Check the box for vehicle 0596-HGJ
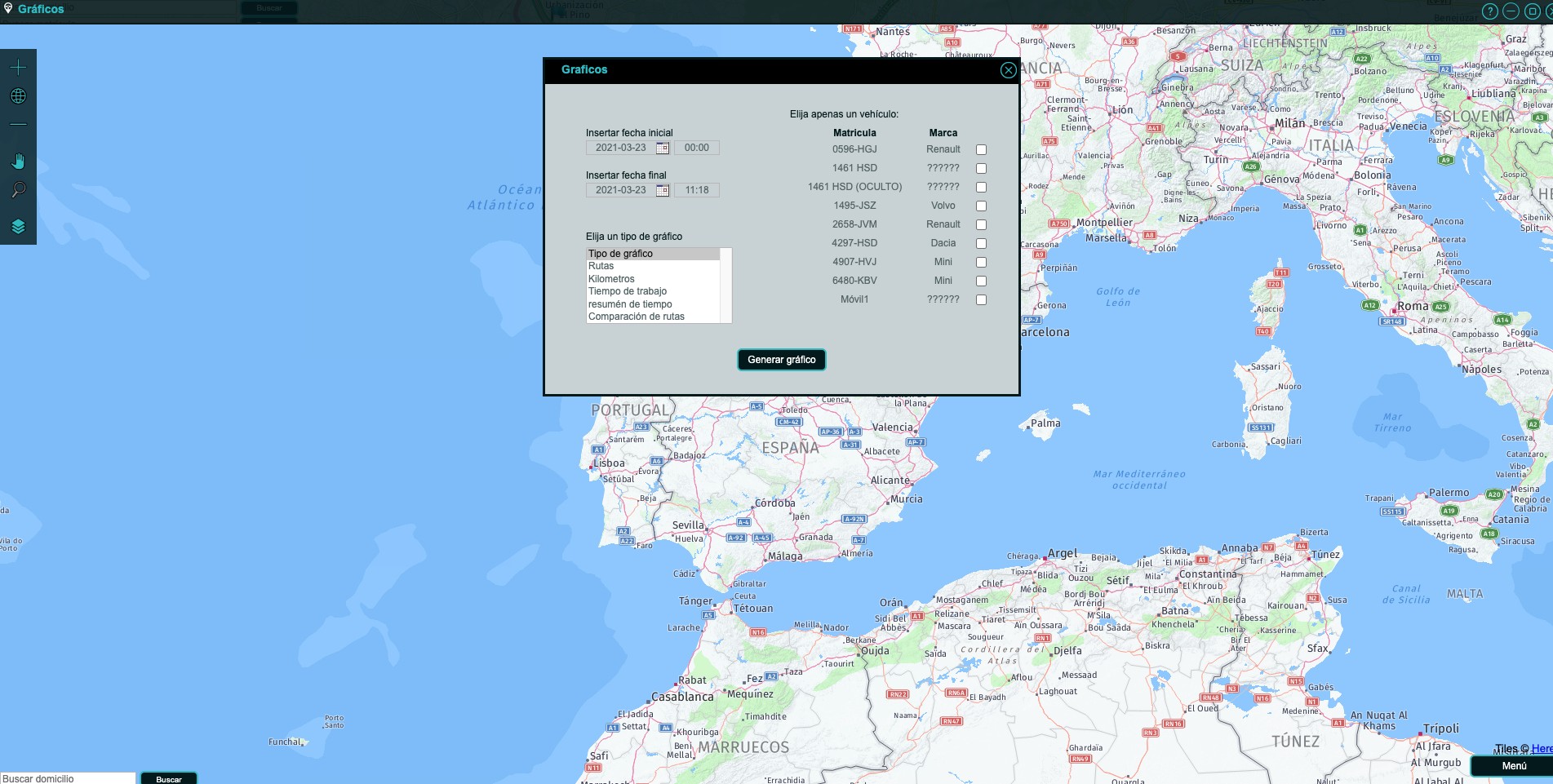1553x784 pixels. 981,150
